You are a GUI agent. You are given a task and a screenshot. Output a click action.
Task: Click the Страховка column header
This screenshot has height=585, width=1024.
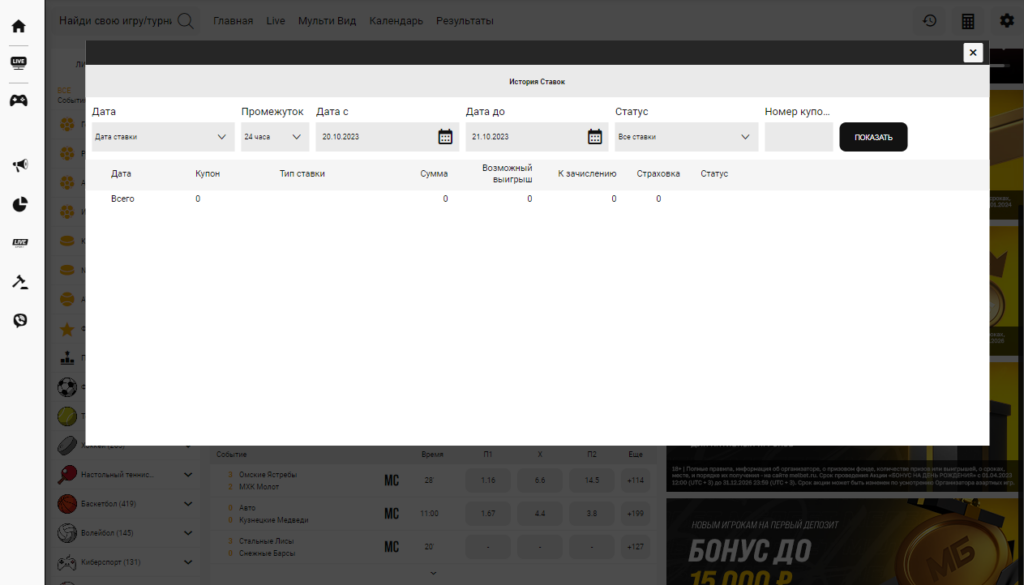[658, 174]
